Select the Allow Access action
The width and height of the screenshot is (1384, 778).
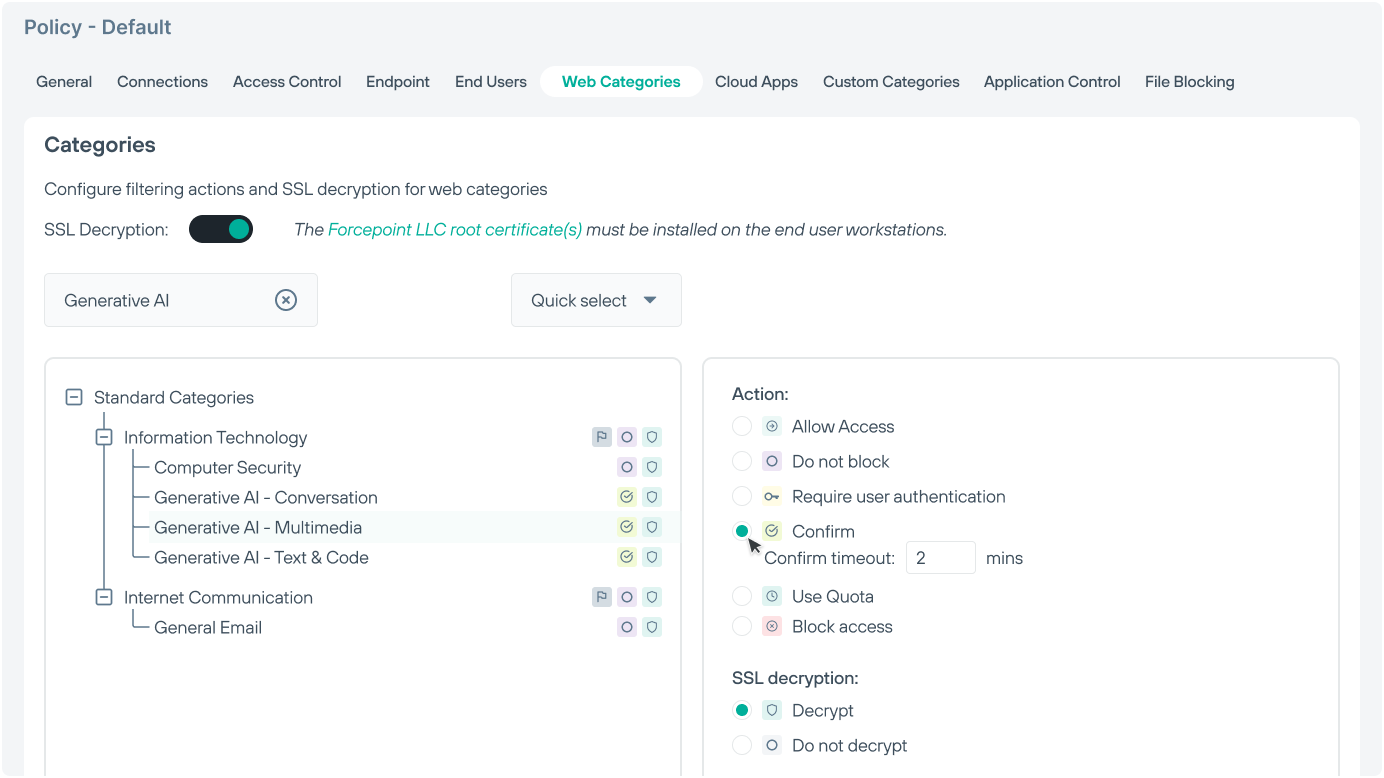[742, 426]
